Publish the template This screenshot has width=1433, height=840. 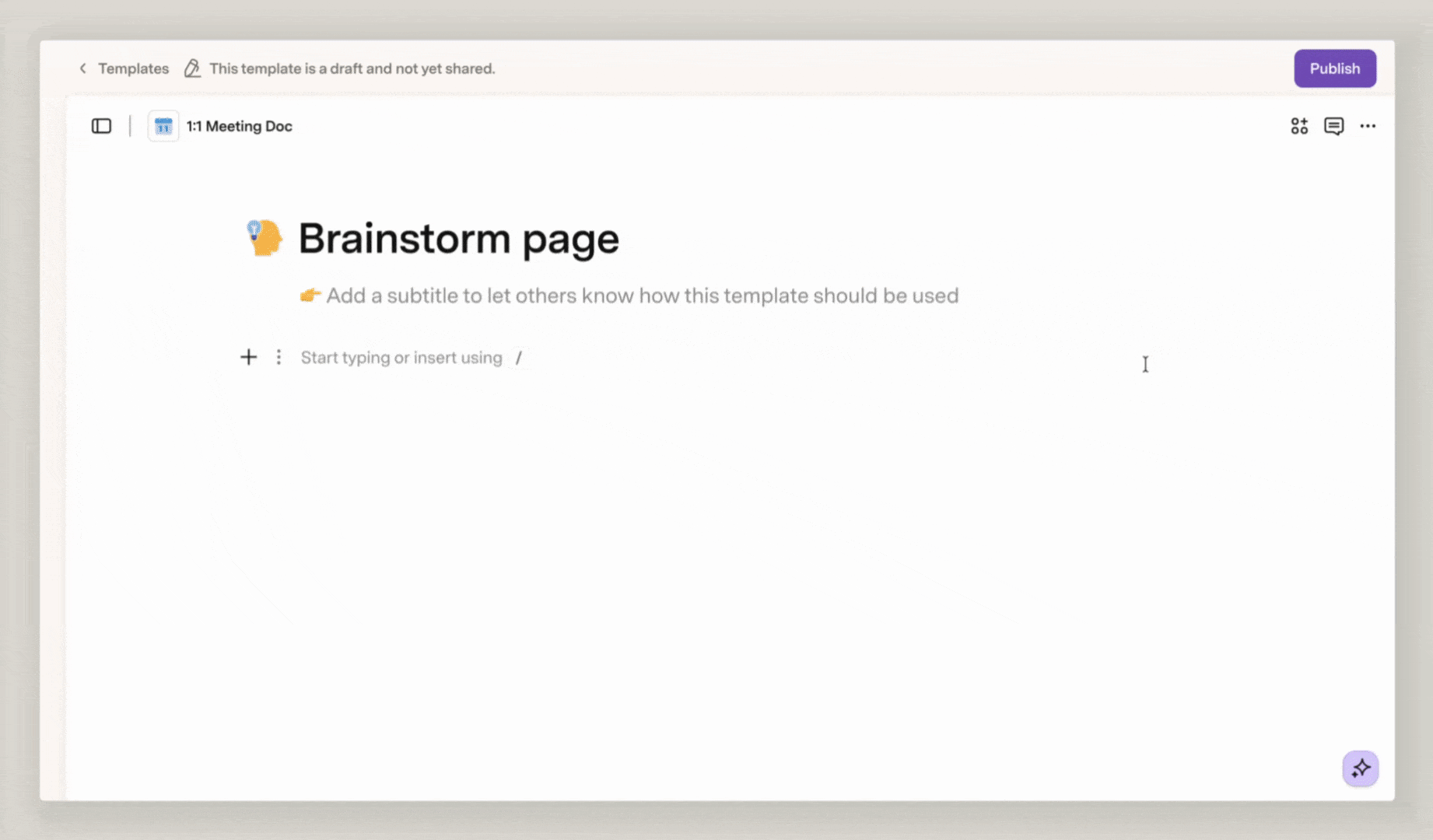tap(1335, 68)
